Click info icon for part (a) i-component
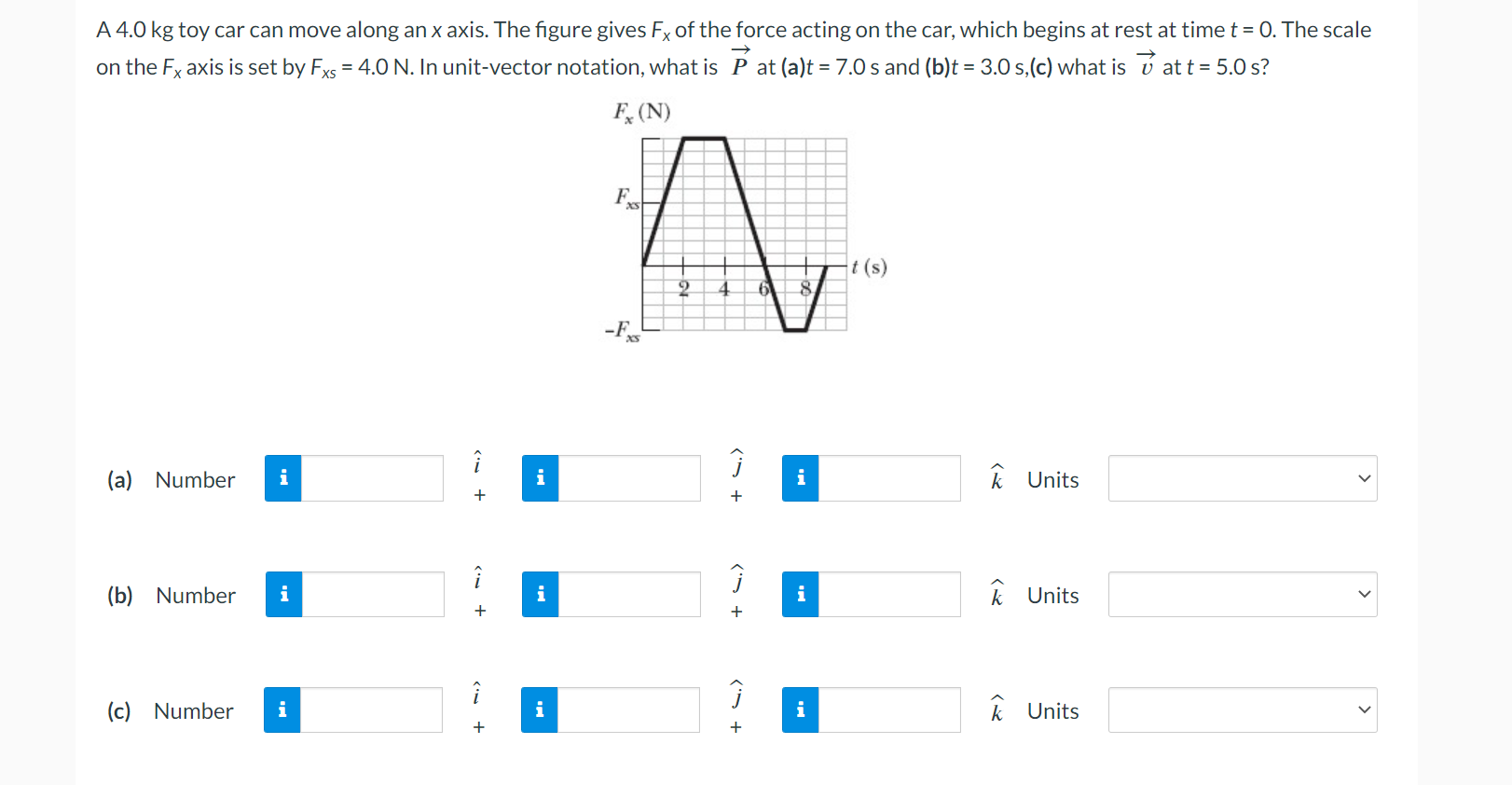Image resolution: width=1512 pixels, height=785 pixels. [x=282, y=478]
